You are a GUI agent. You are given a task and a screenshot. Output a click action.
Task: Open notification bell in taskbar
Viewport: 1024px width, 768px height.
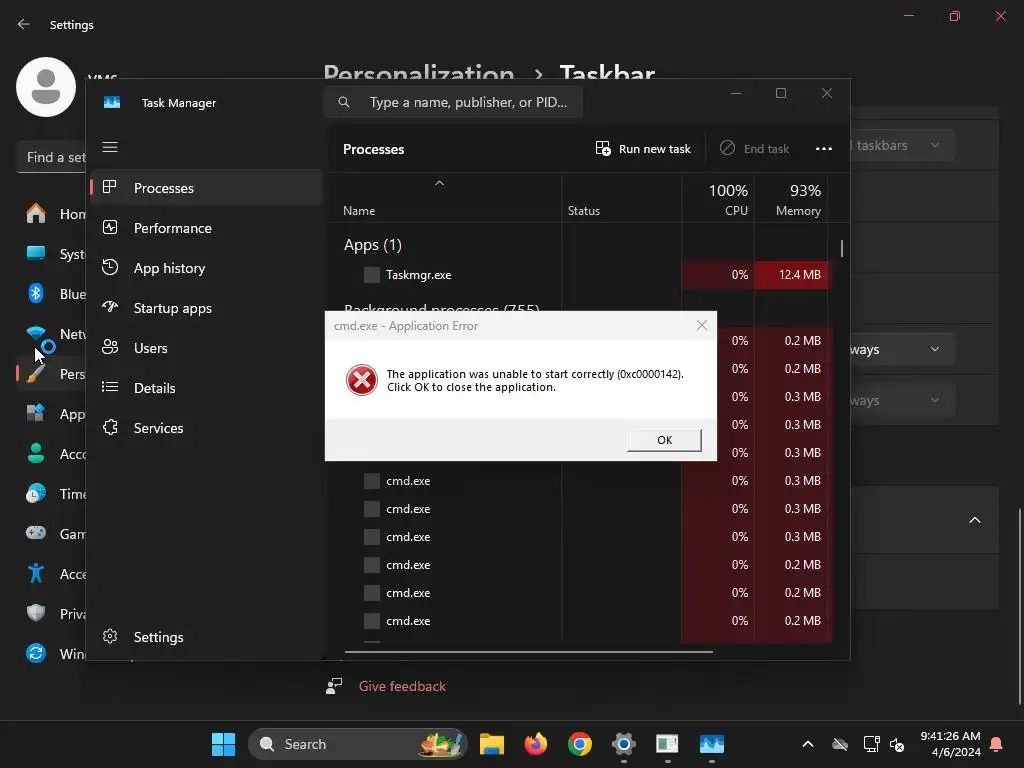point(997,744)
